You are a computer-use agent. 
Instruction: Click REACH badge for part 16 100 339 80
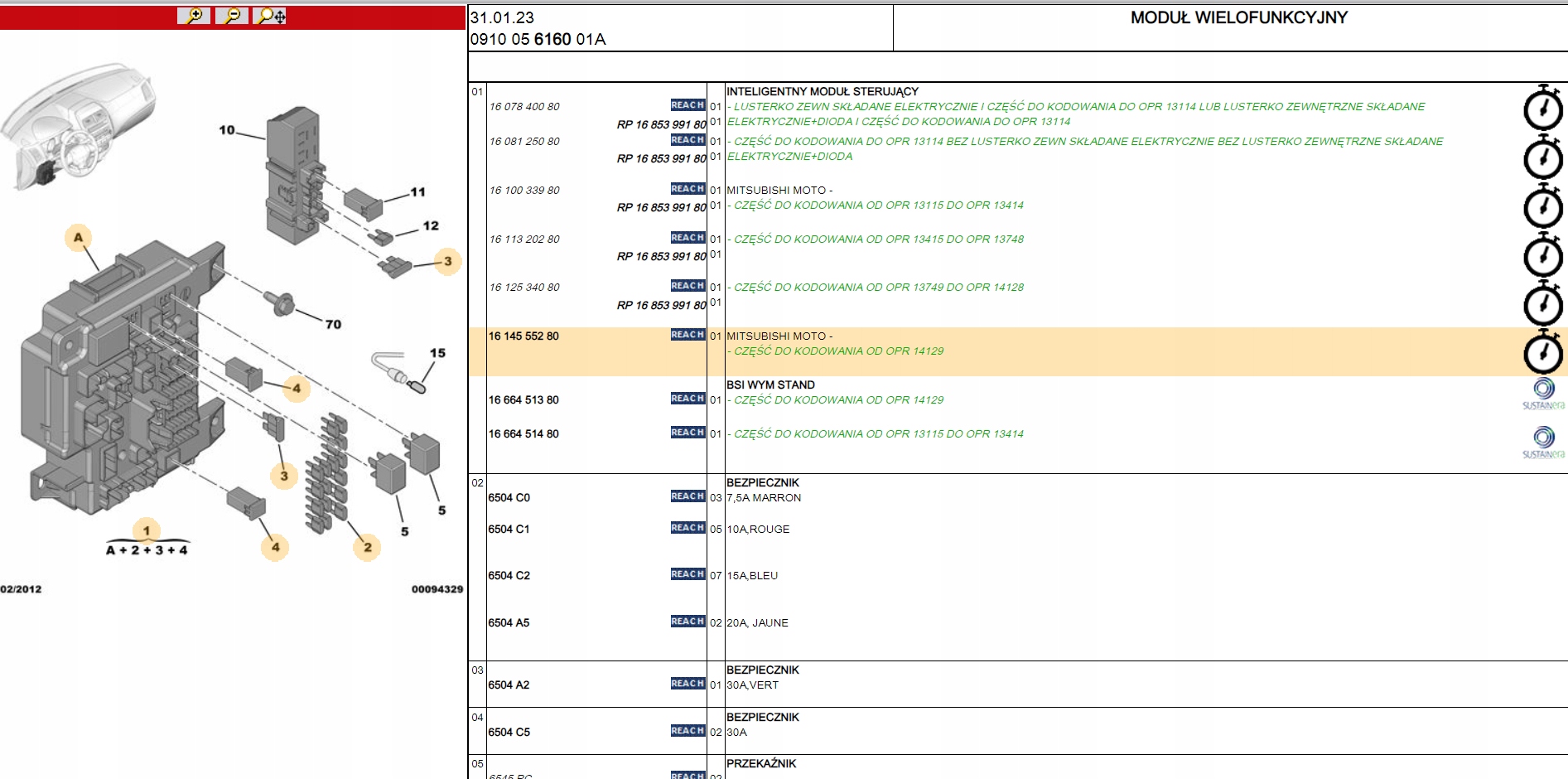(688, 189)
